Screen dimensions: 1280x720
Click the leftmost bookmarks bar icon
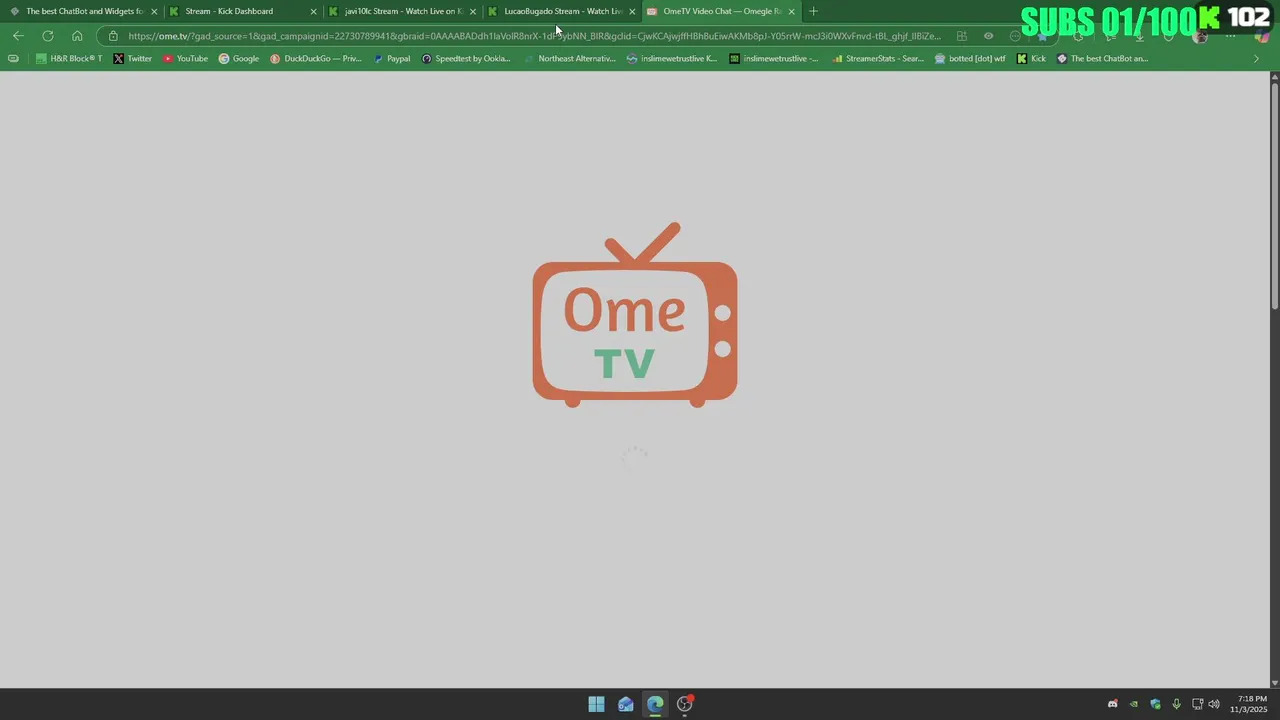coord(13,58)
